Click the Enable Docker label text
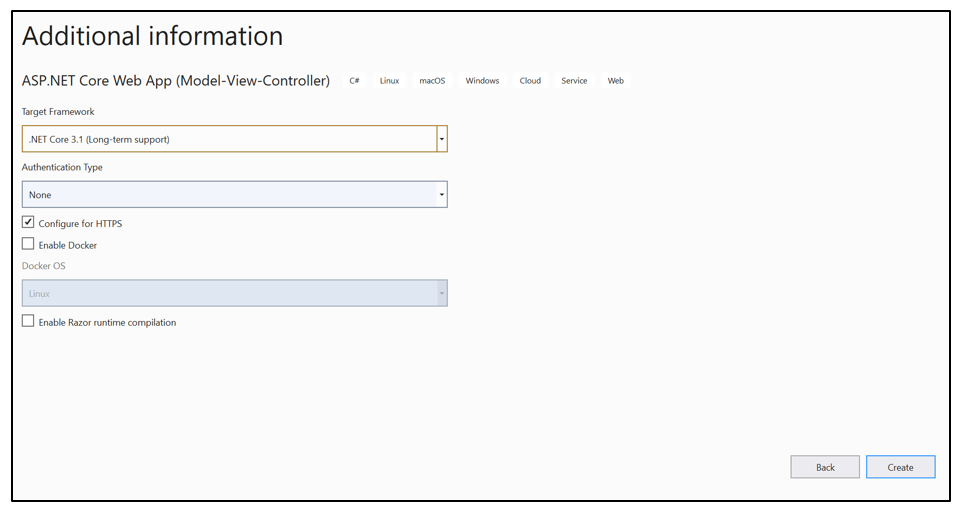This screenshot has width=962, height=508. (68, 245)
